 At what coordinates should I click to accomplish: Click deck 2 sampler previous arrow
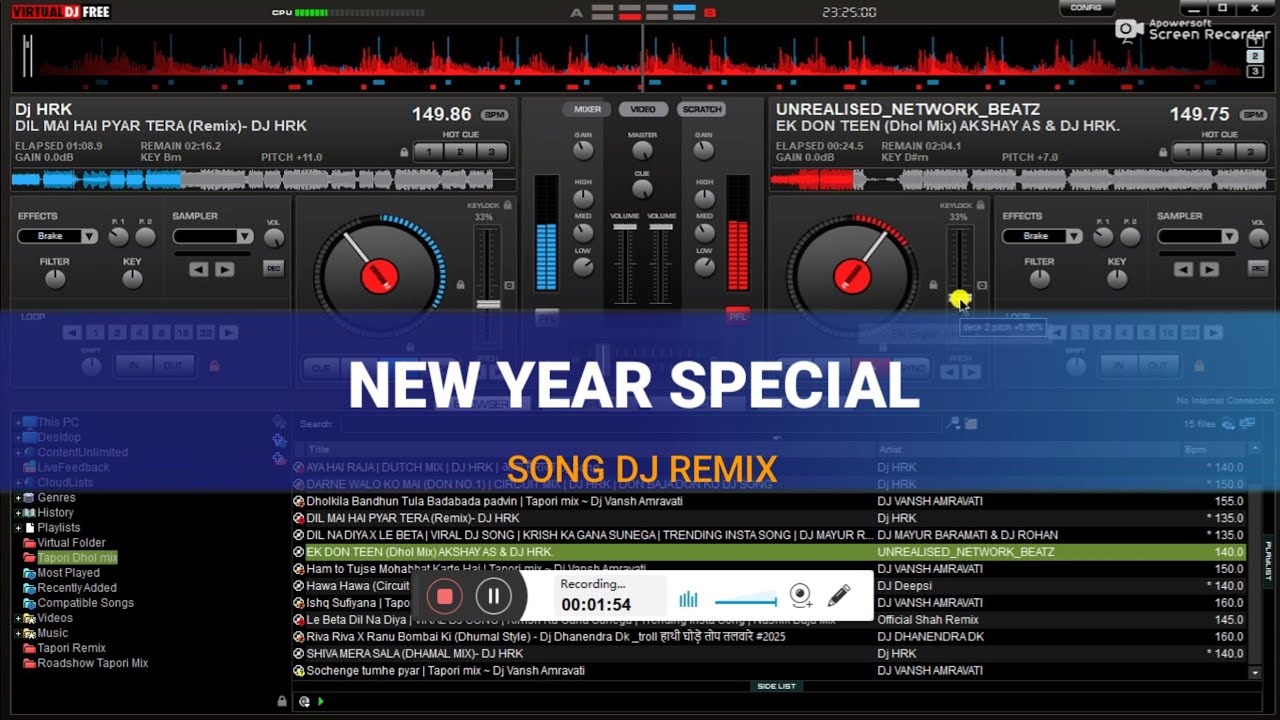coord(1184,269)
